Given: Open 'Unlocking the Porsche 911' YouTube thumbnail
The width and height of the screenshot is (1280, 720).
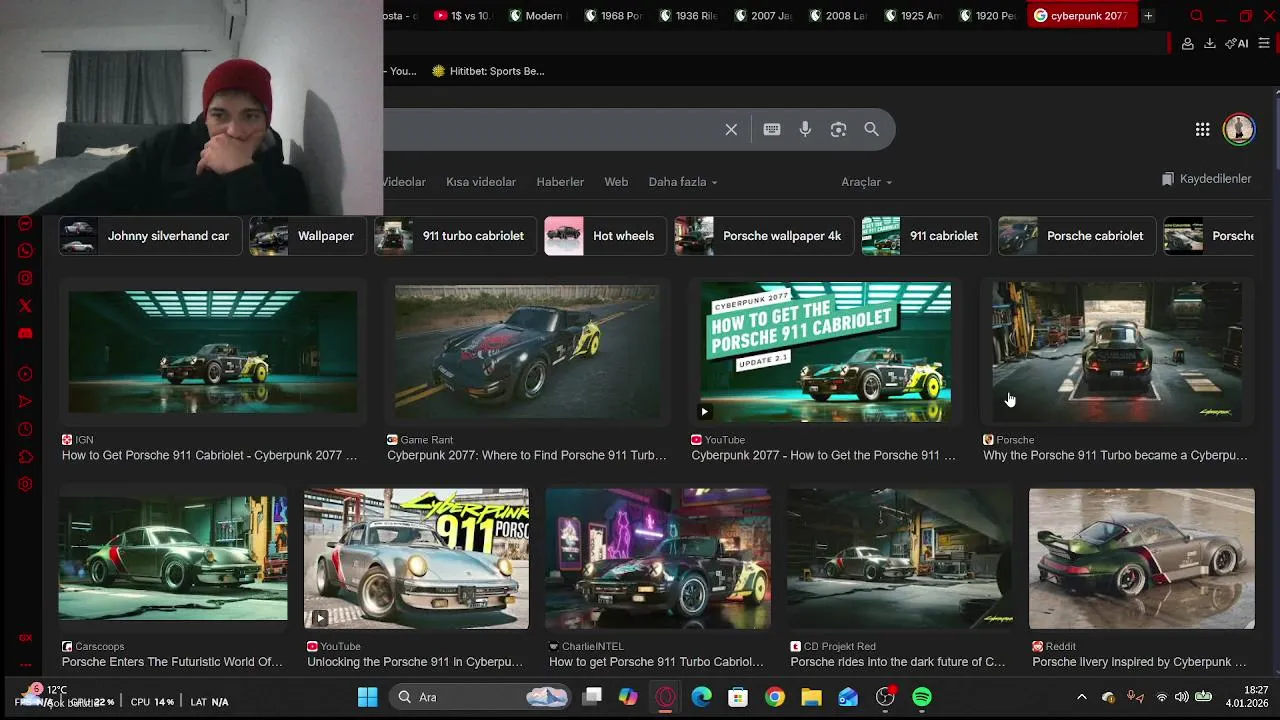Looking at the screenshot, I should pos(416,559).
